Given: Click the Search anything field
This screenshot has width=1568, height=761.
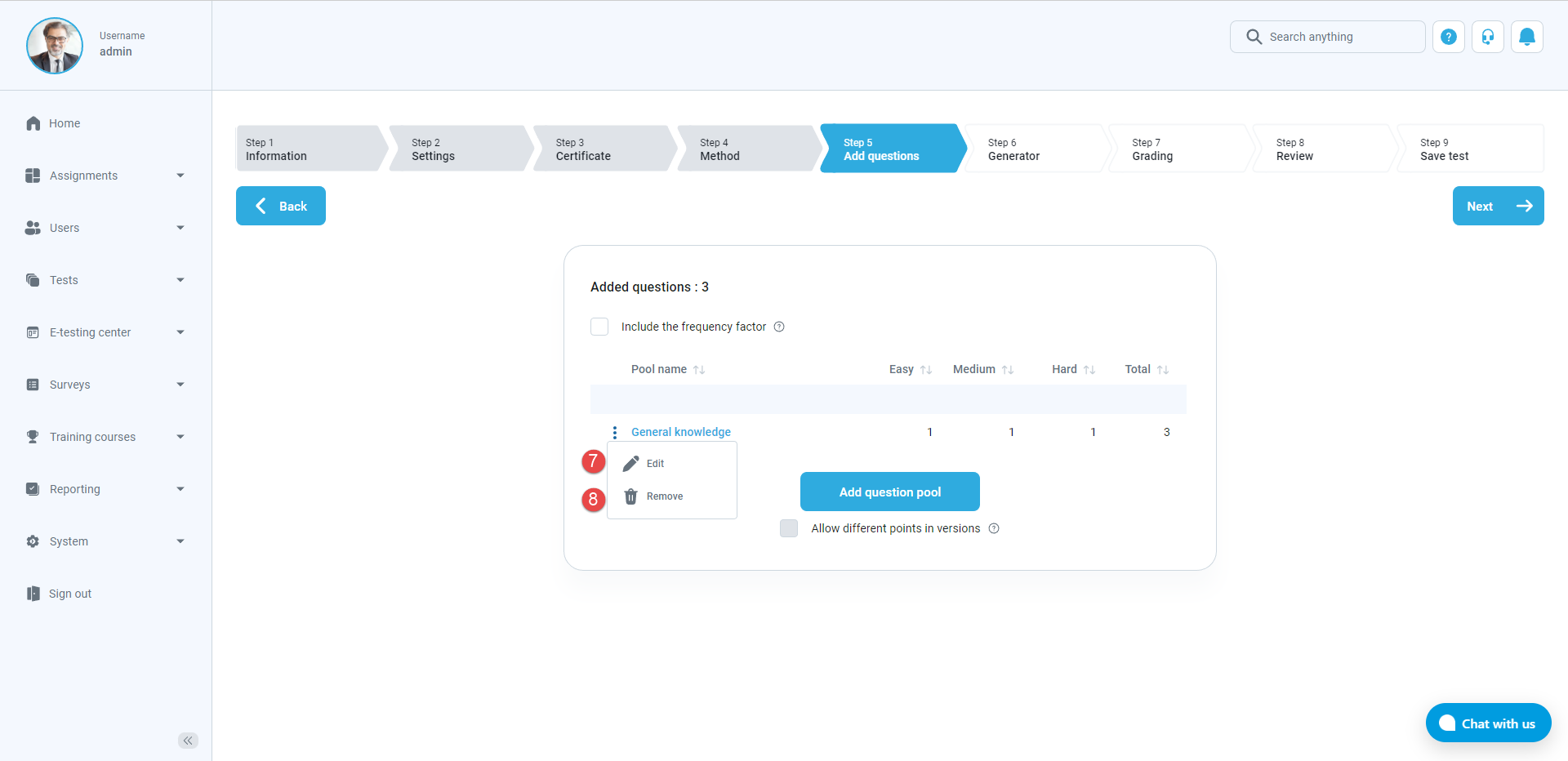Looking at the screenshot, I should tap(1339, 37).
